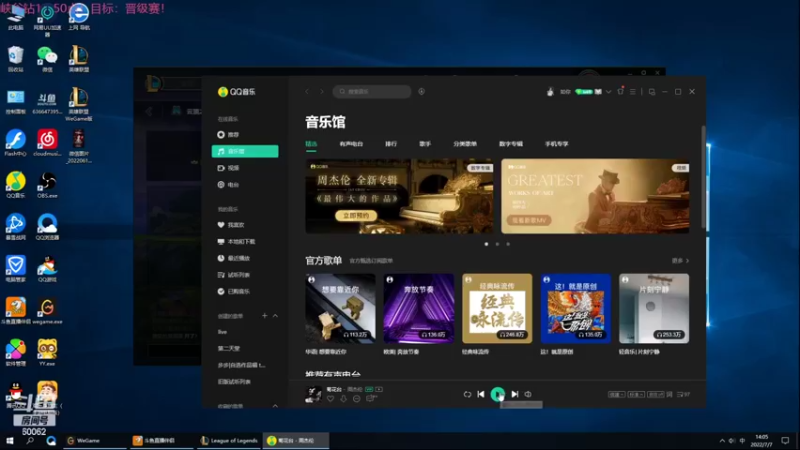Skip to the next track

pyautogui.click(x=515, y=394)
